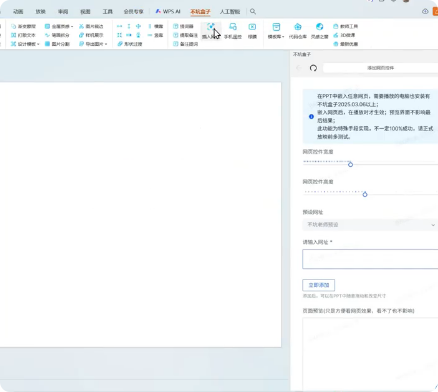438x392 pixels.
Task: Click the scissors 图片 crop tool
Action: pyautogui.click(x=91, y=26)
